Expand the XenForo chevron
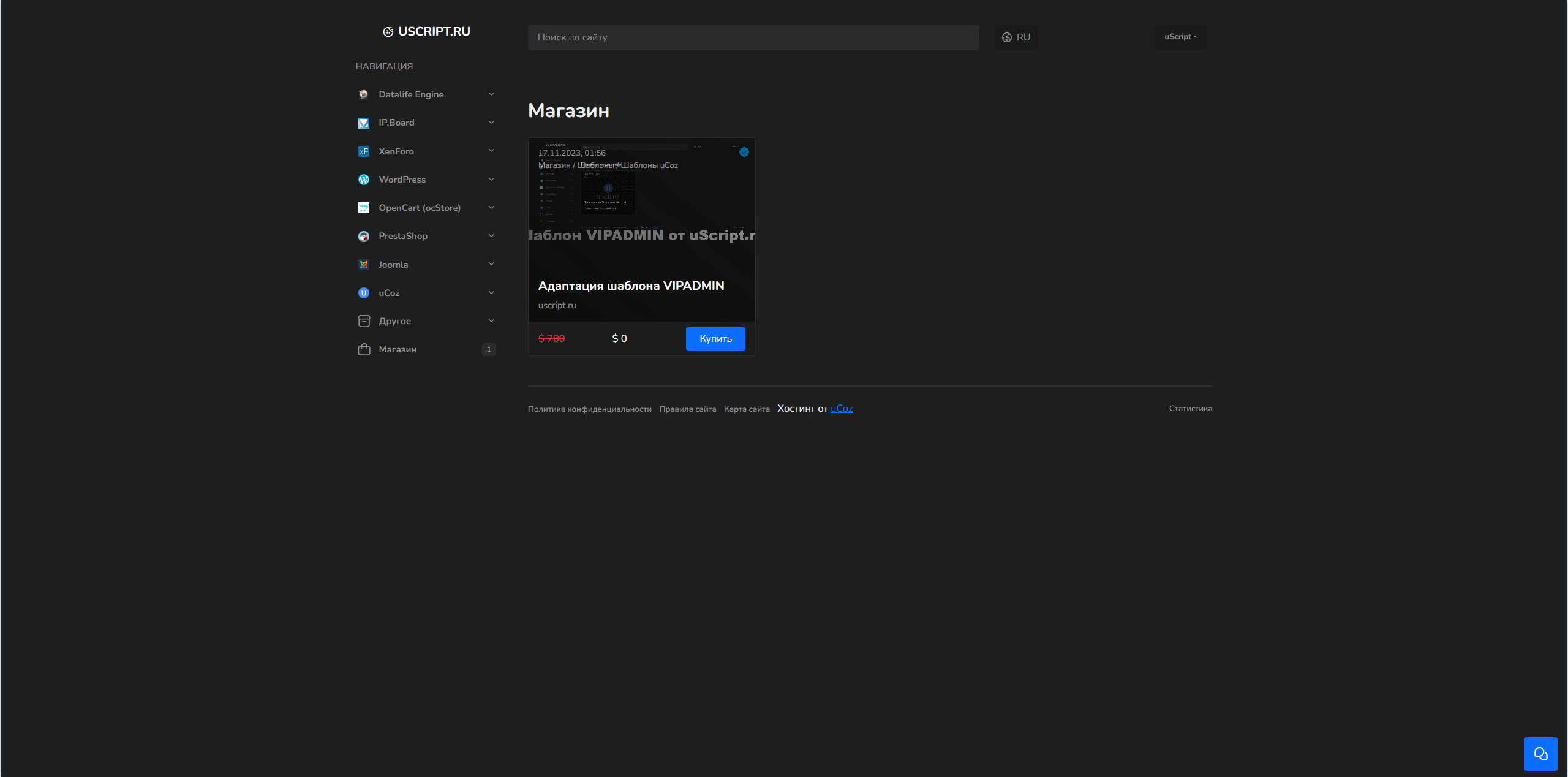The height and width of the screenshot is (777, 1568). click(491, 151)
